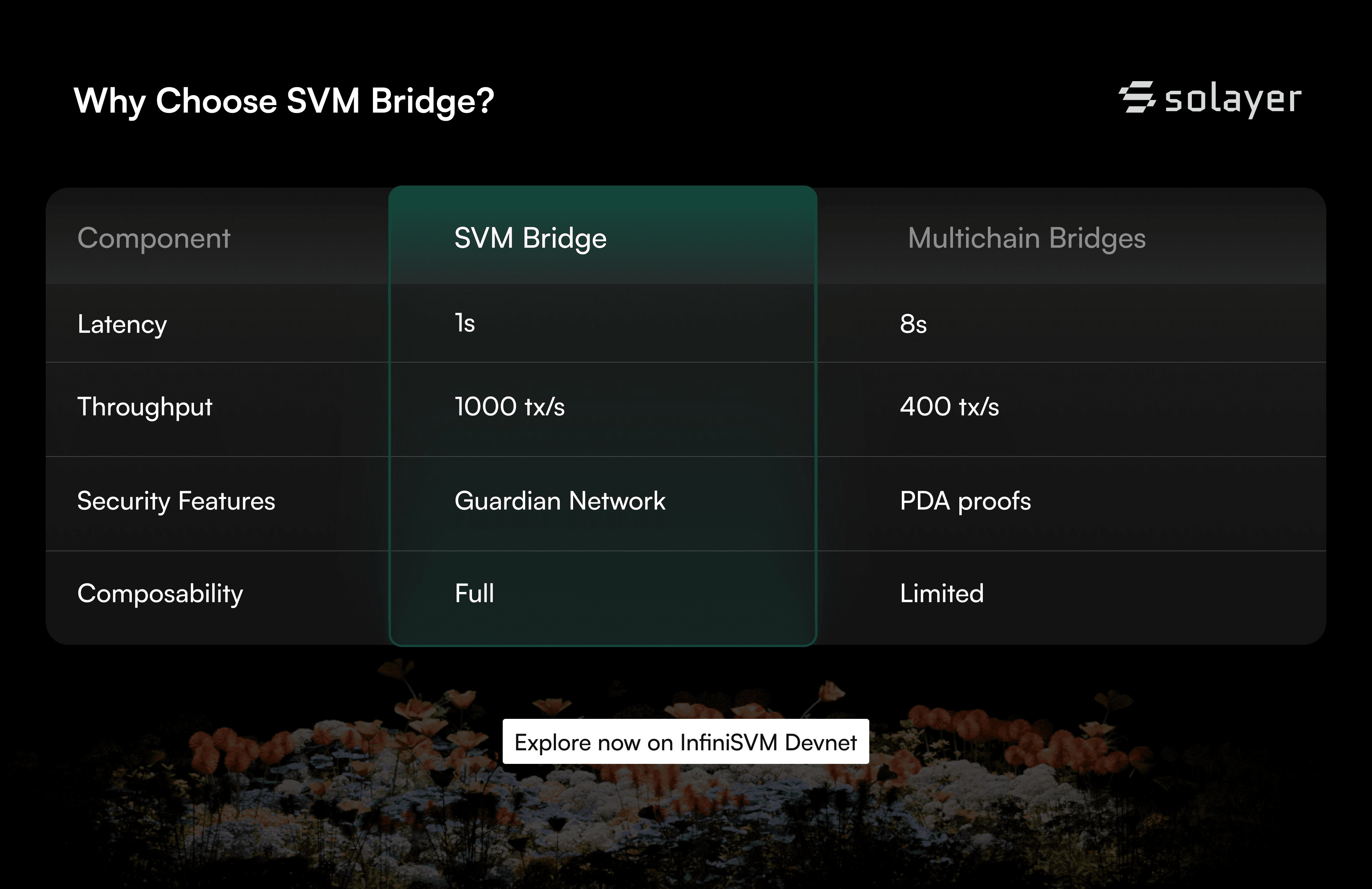The height and width of the screenshot is (889, 1372).
Task: Select the SVM Bridge column header
Action: [x=530, y=238]
